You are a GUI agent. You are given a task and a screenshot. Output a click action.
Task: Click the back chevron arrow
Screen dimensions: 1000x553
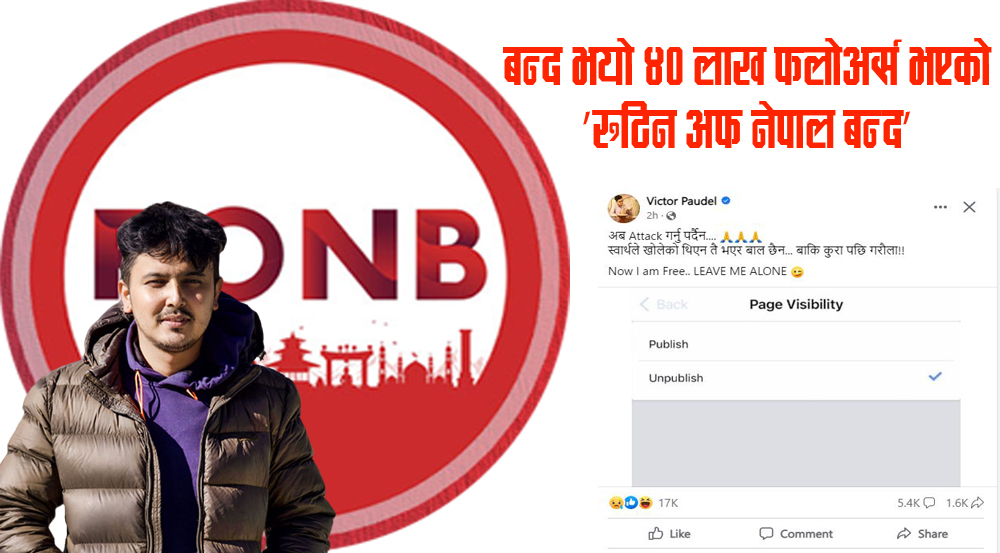coord(644,304)
